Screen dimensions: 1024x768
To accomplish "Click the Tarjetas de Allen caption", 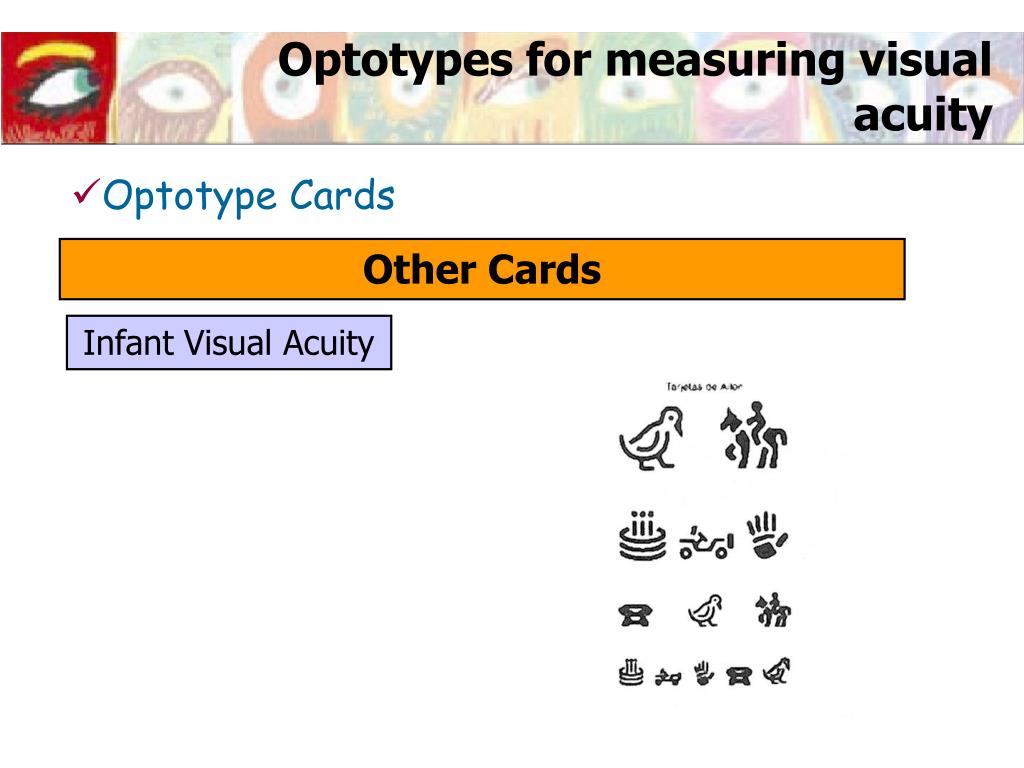I will point(704,387).
